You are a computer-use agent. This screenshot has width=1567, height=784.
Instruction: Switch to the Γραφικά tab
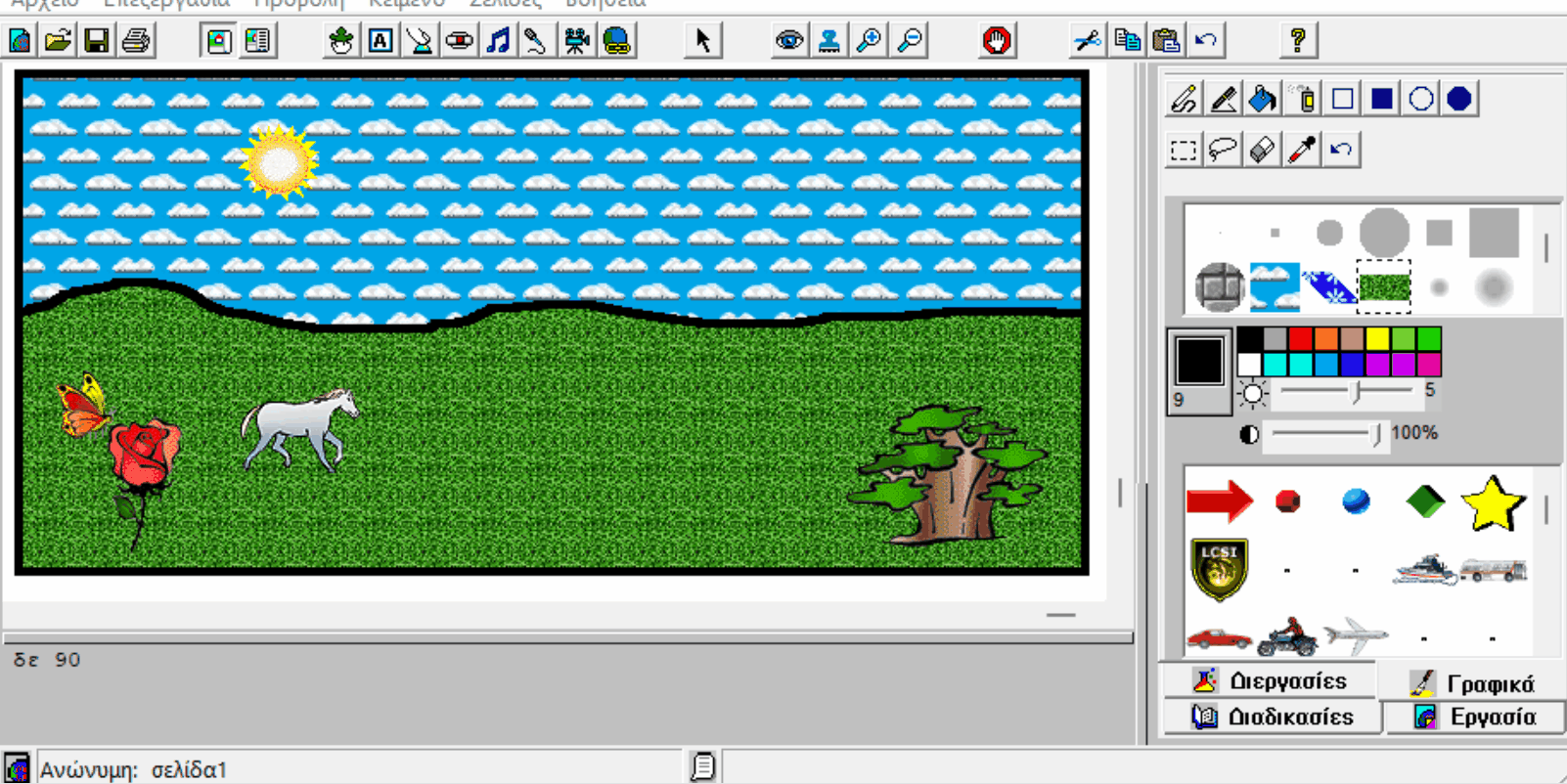pos(1472,682)
